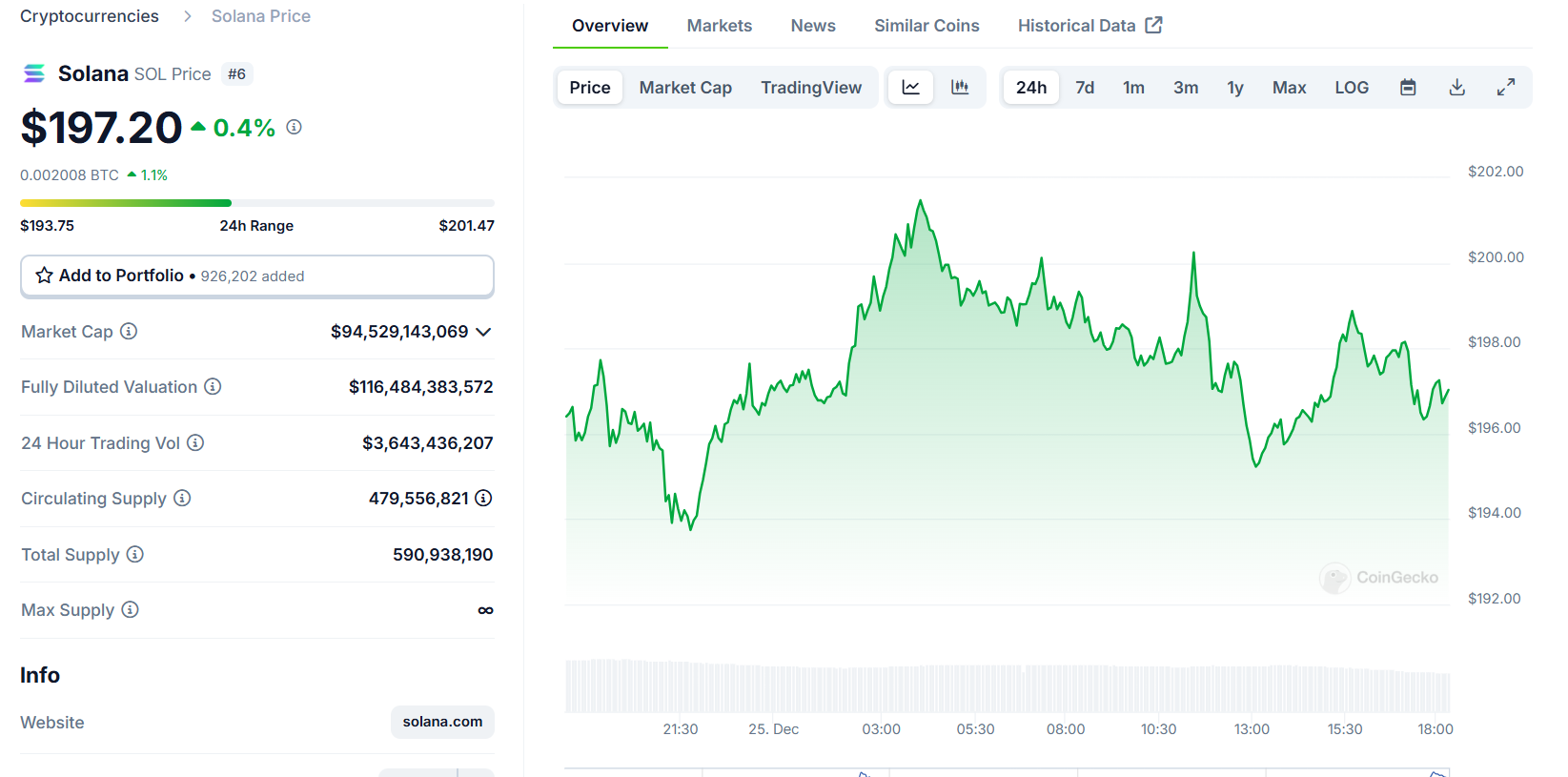The height and width of the screenshot is (777, 1568).
Task: Click the star icon in Add to Portfolio
Action: [44, 276]
